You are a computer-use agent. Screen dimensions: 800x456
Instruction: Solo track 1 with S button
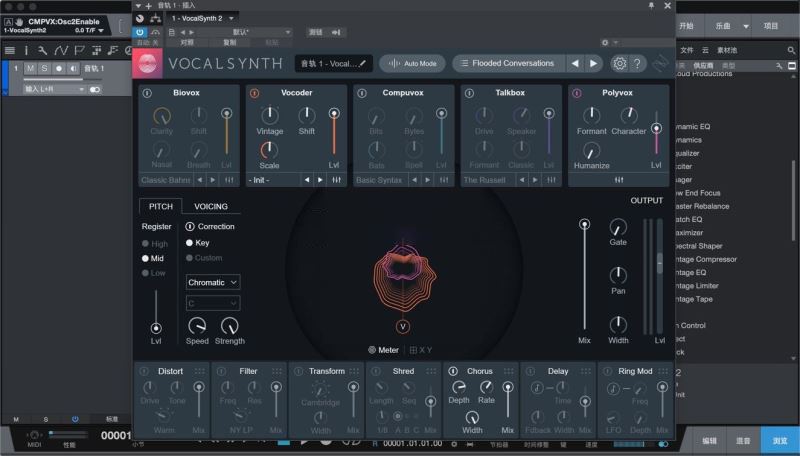pyautogui.click(x=45, y=68)
